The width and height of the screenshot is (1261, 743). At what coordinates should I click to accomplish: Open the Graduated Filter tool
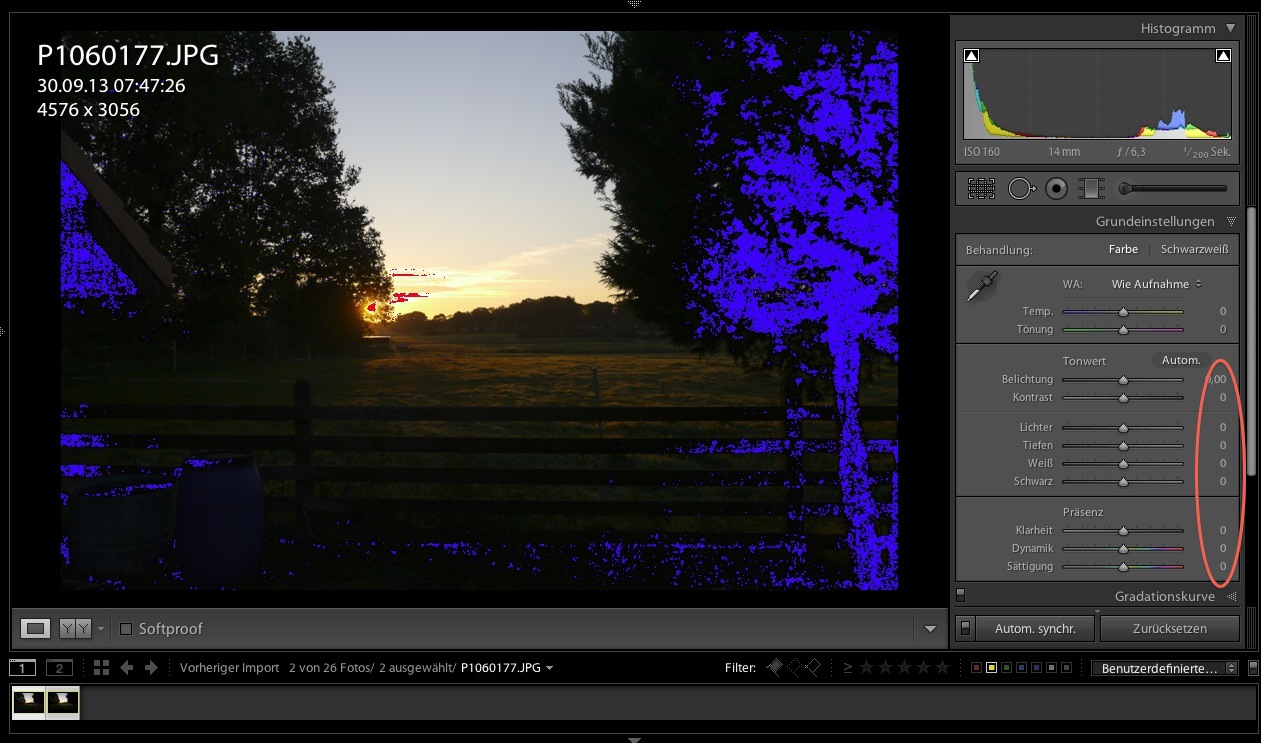[x=1092, y=188]
